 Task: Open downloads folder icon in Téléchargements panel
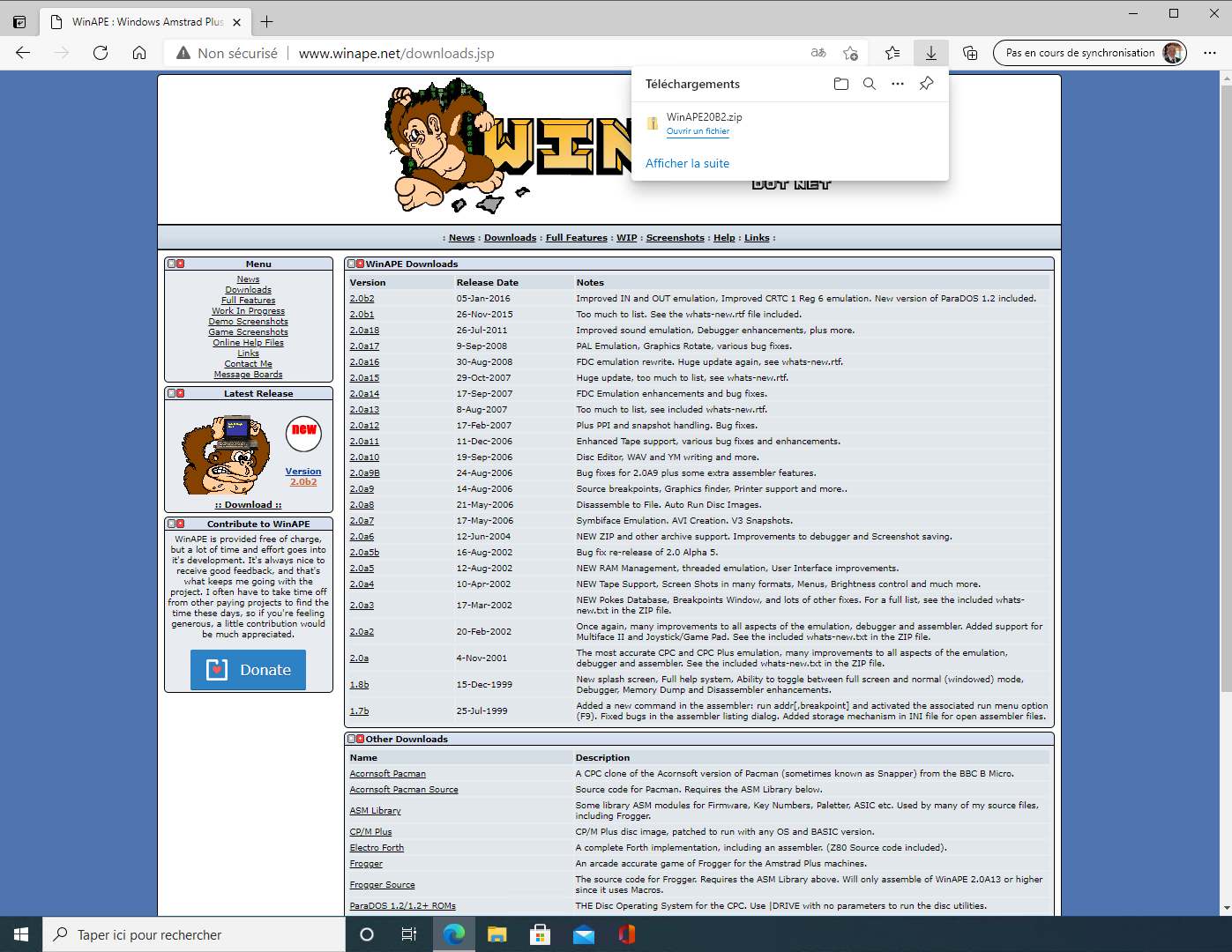click(840, 84)
